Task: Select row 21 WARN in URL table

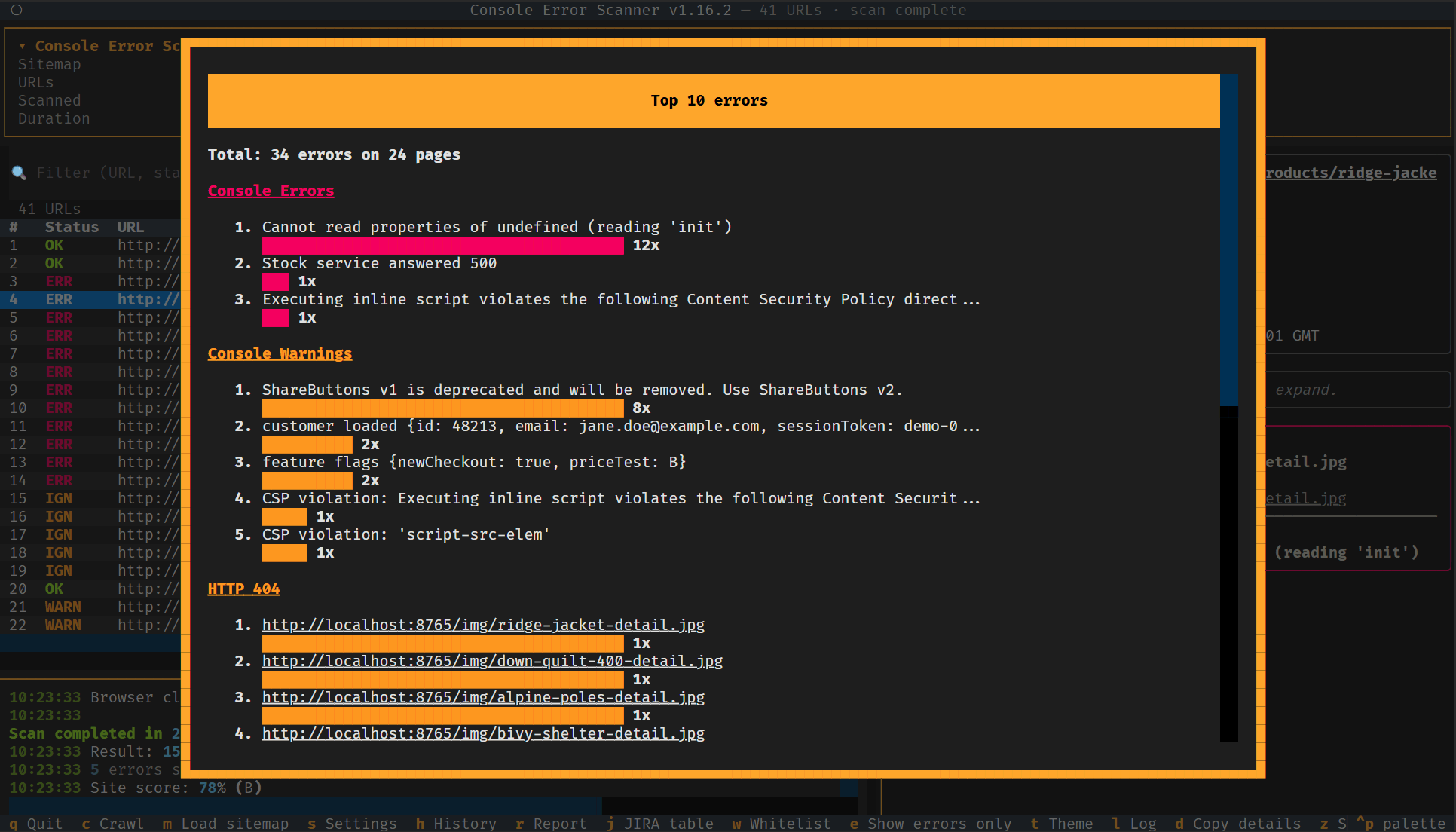Action: pyautogui.click(x=90, y=607)
